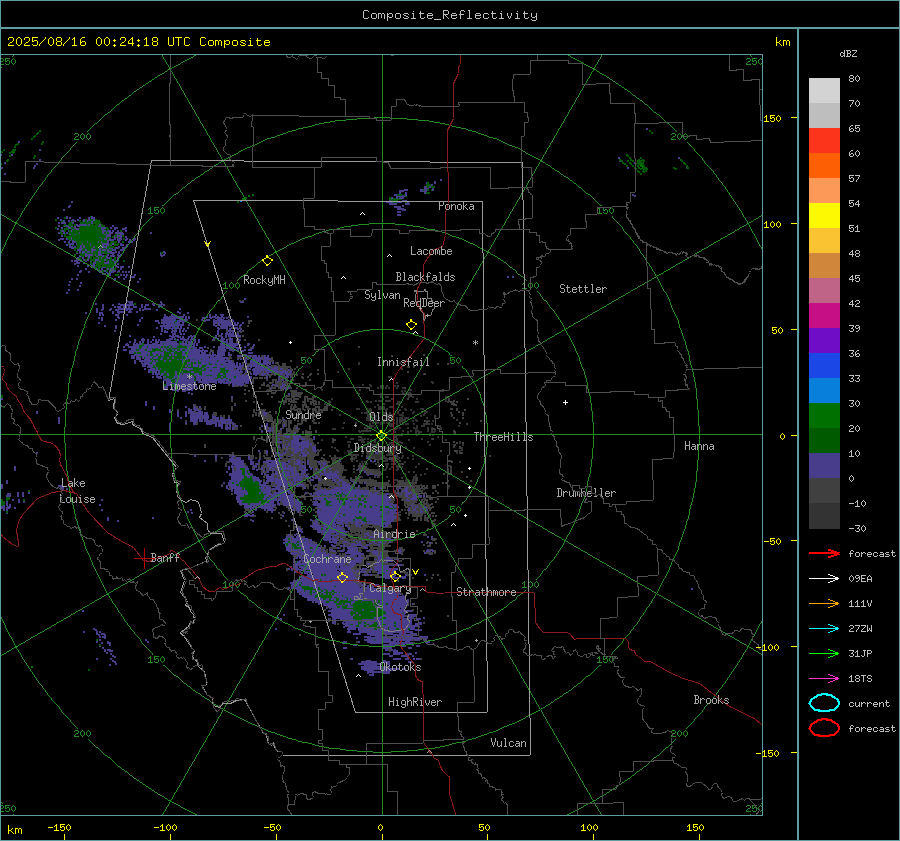Click the Blackfalds city label
This screenshot has width=900, height=841.
[425, 277]
